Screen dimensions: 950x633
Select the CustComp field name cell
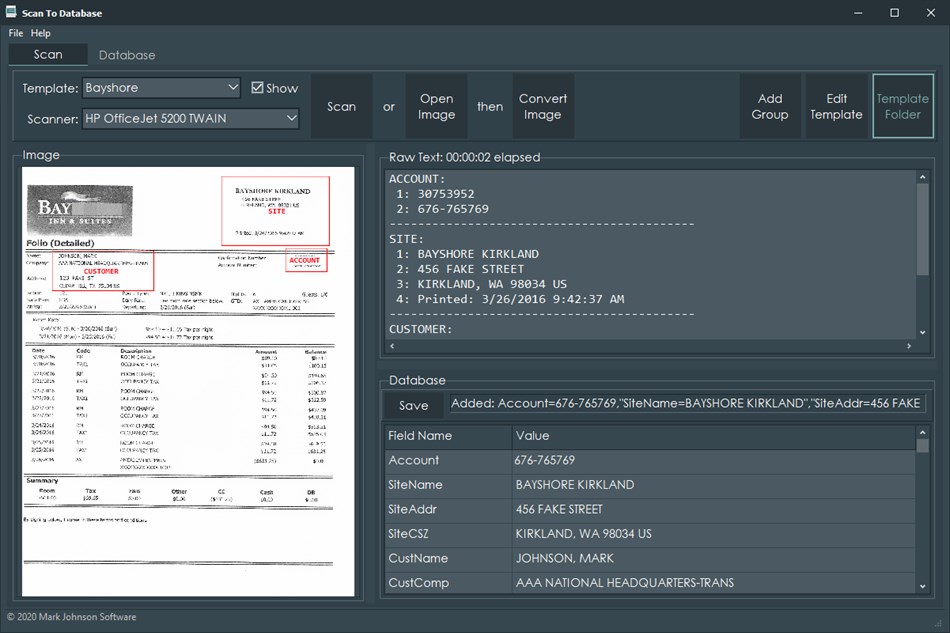point(448,583)
